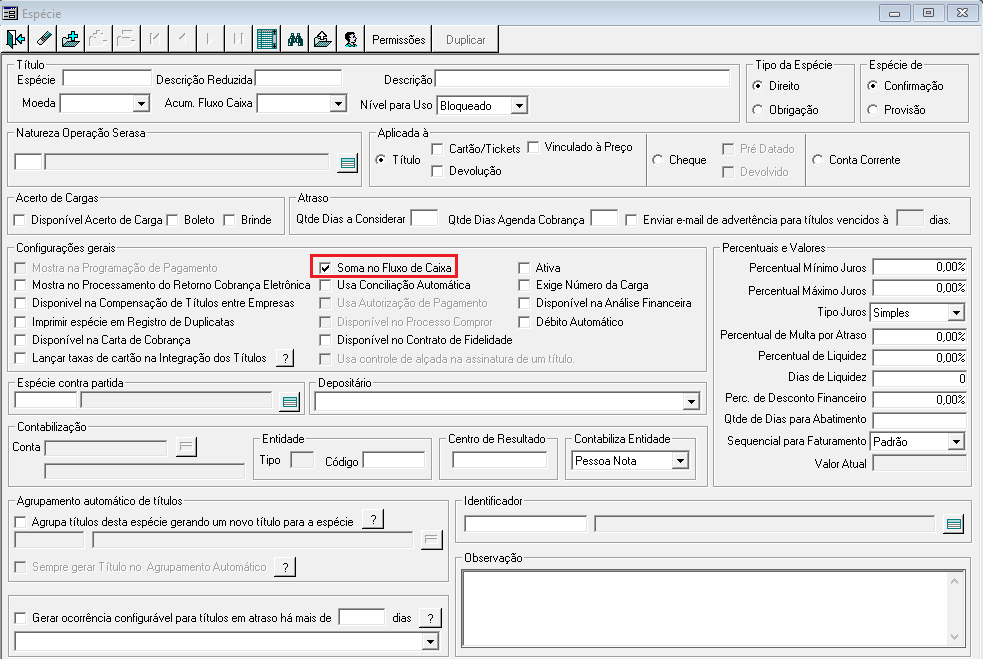Click the Conta lookup icon in Contabilização
This screenshot has width=983, height=659.
click(x=186, y=446)
